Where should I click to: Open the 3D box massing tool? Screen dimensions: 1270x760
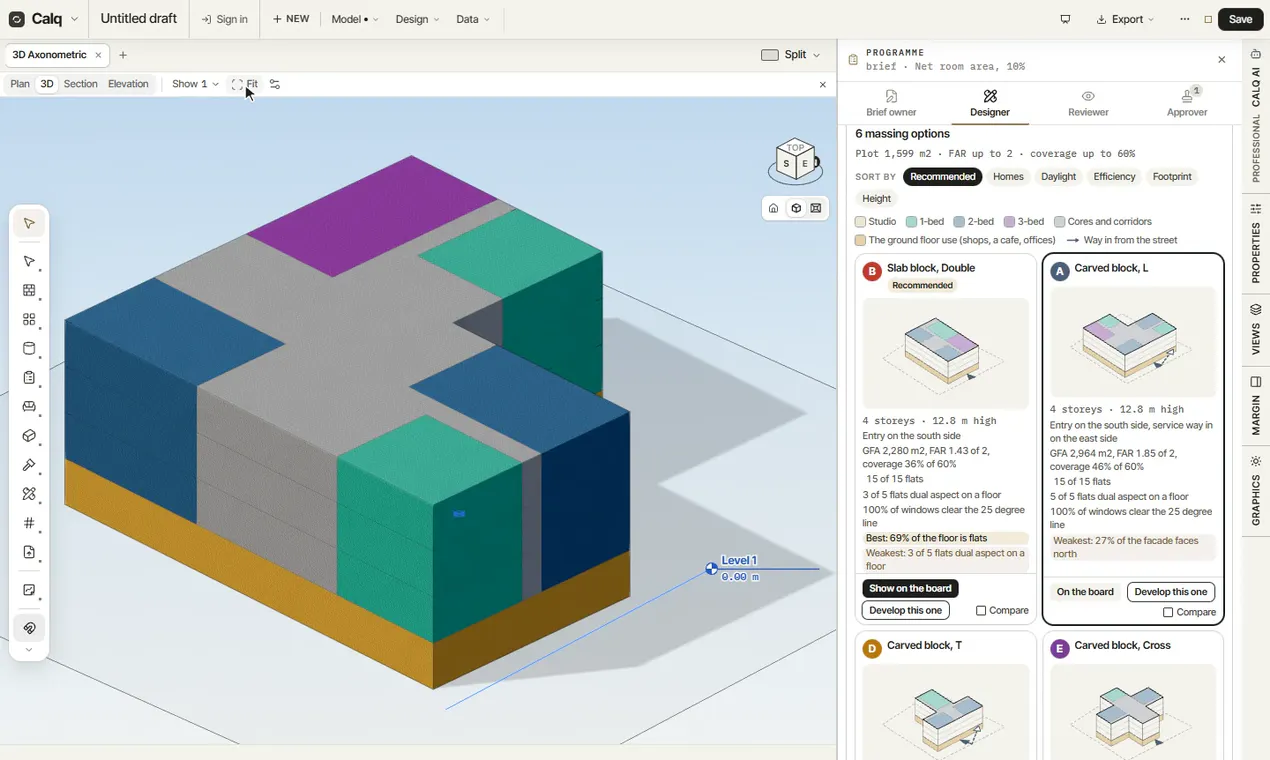point(29,436)
